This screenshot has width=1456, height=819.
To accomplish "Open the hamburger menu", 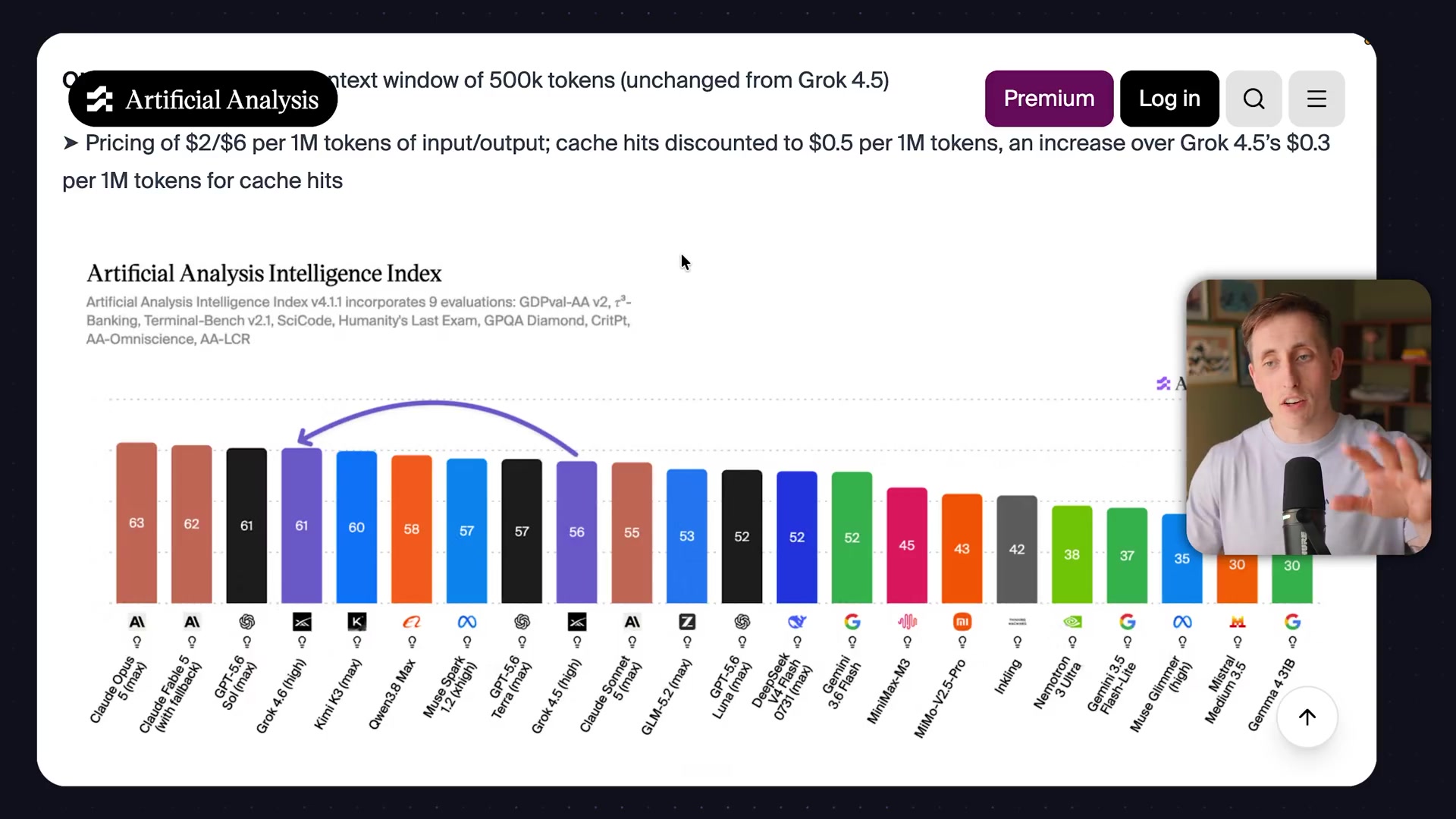I will tap(1316, 99).
